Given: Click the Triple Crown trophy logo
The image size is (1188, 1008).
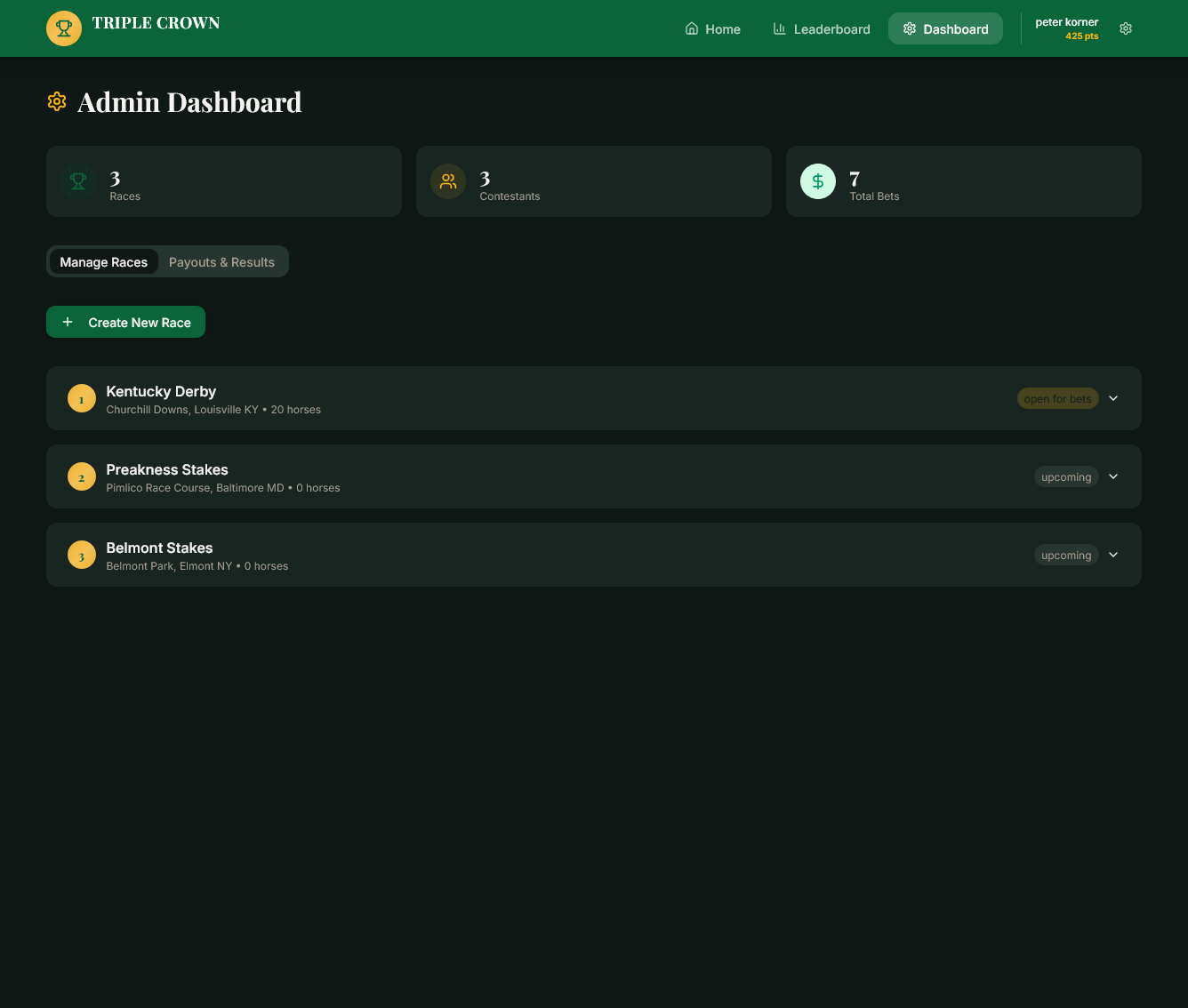Looking at the screenshot, I should click(x=64, y=28).
